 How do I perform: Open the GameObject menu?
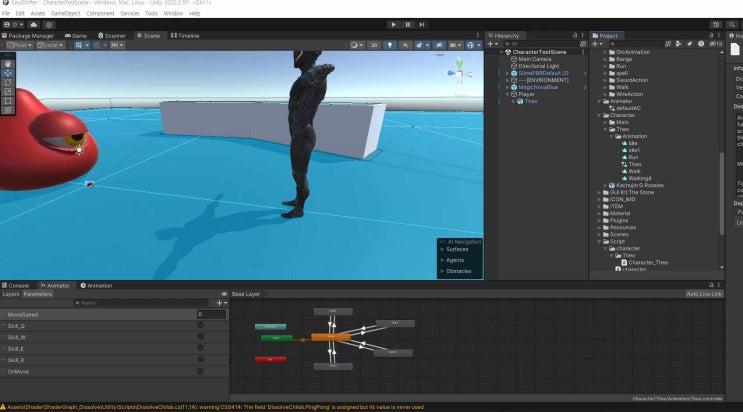point(65,13)
